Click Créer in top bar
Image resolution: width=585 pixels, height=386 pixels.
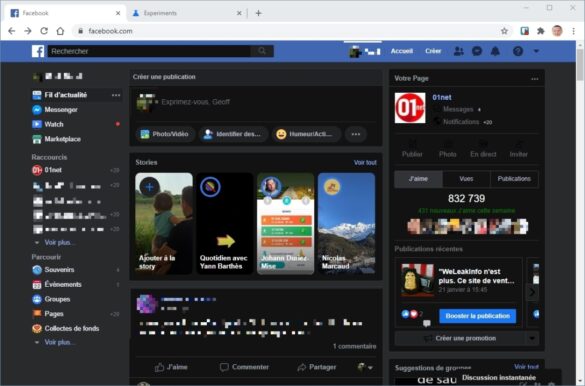pyautogui.click(x=433, y=51)
